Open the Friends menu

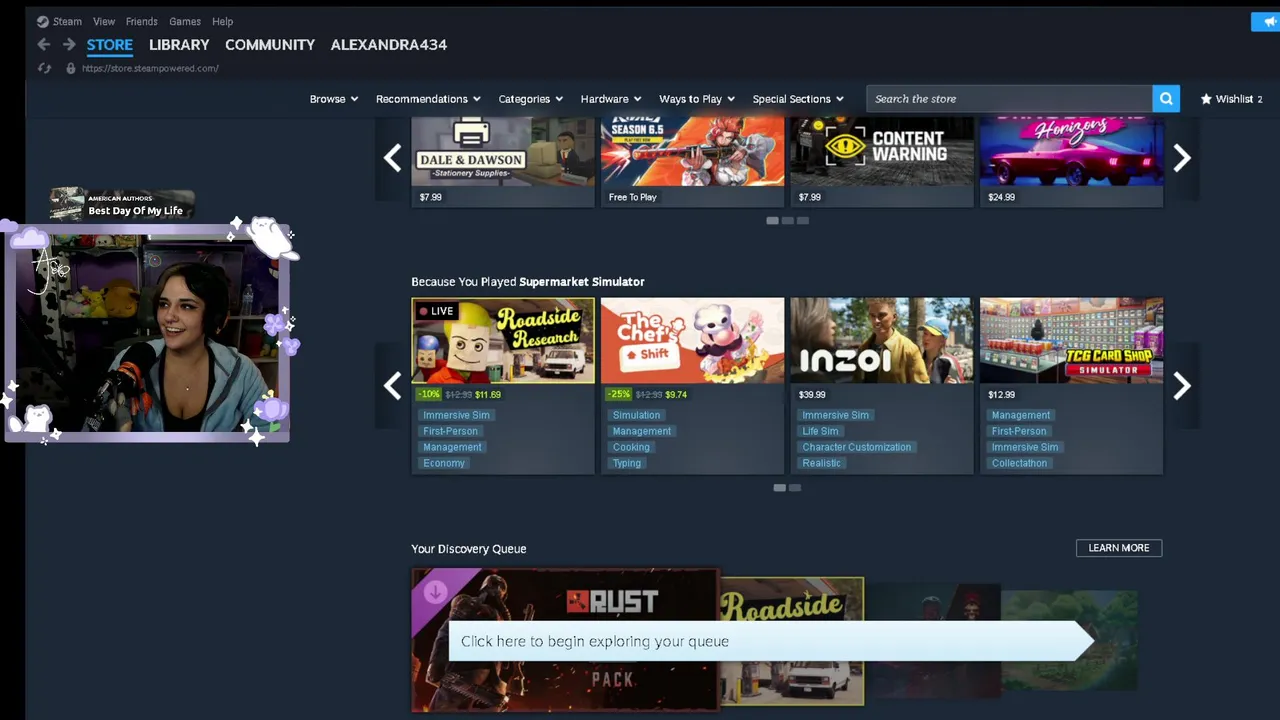[141, 21]
